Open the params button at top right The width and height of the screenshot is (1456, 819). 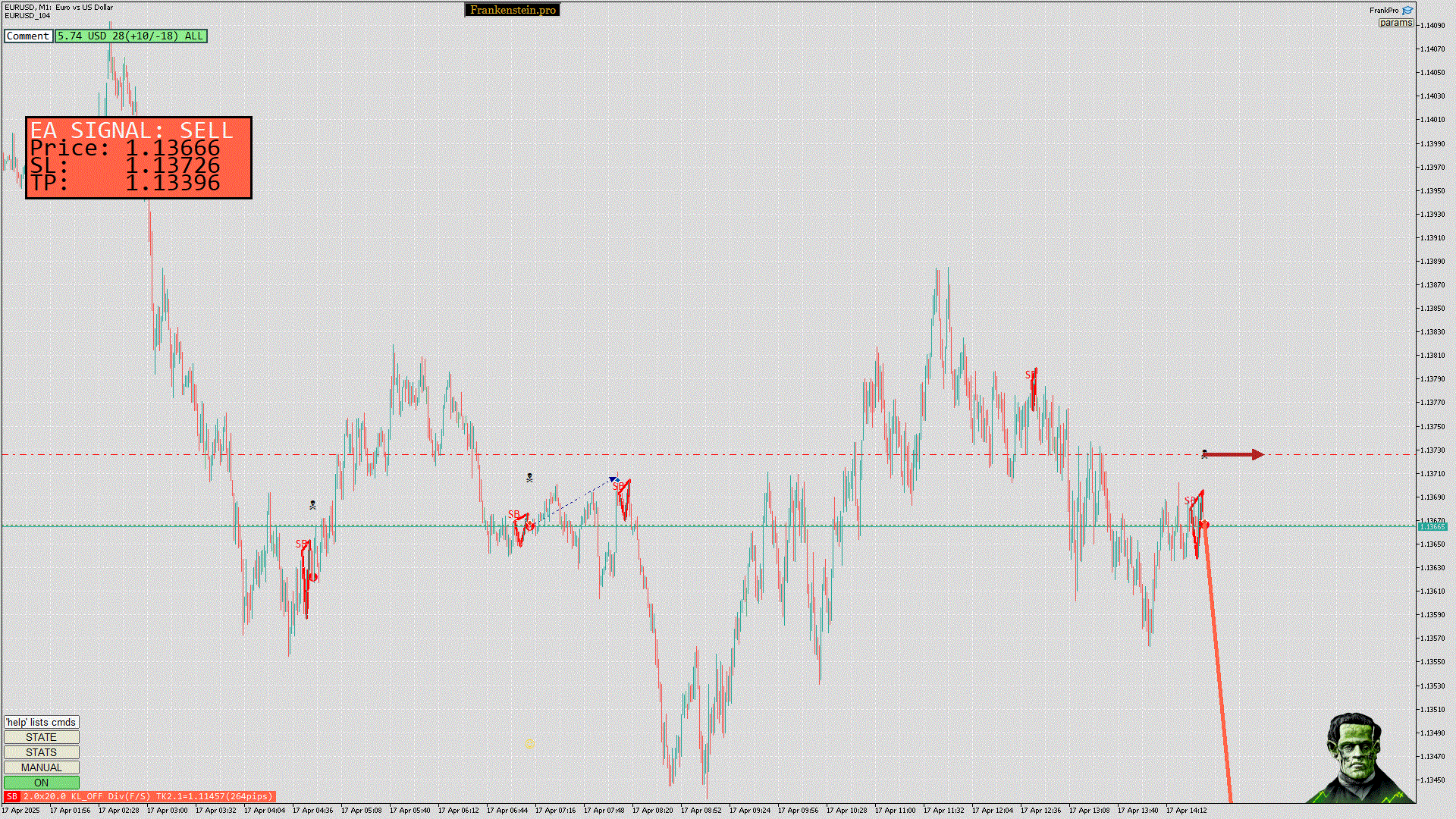1395,23
